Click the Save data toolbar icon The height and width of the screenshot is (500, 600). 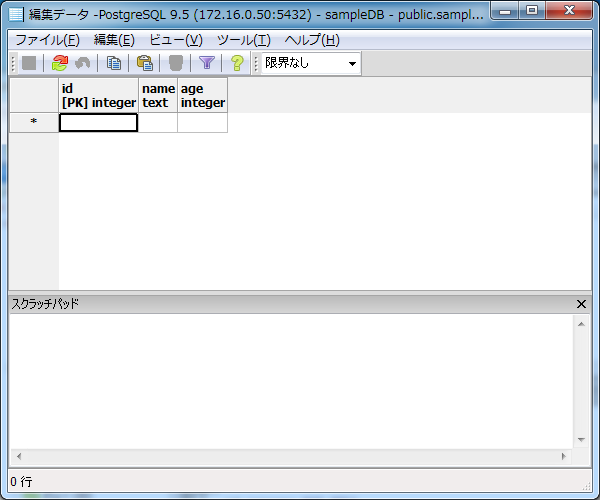tap(29, 63)
